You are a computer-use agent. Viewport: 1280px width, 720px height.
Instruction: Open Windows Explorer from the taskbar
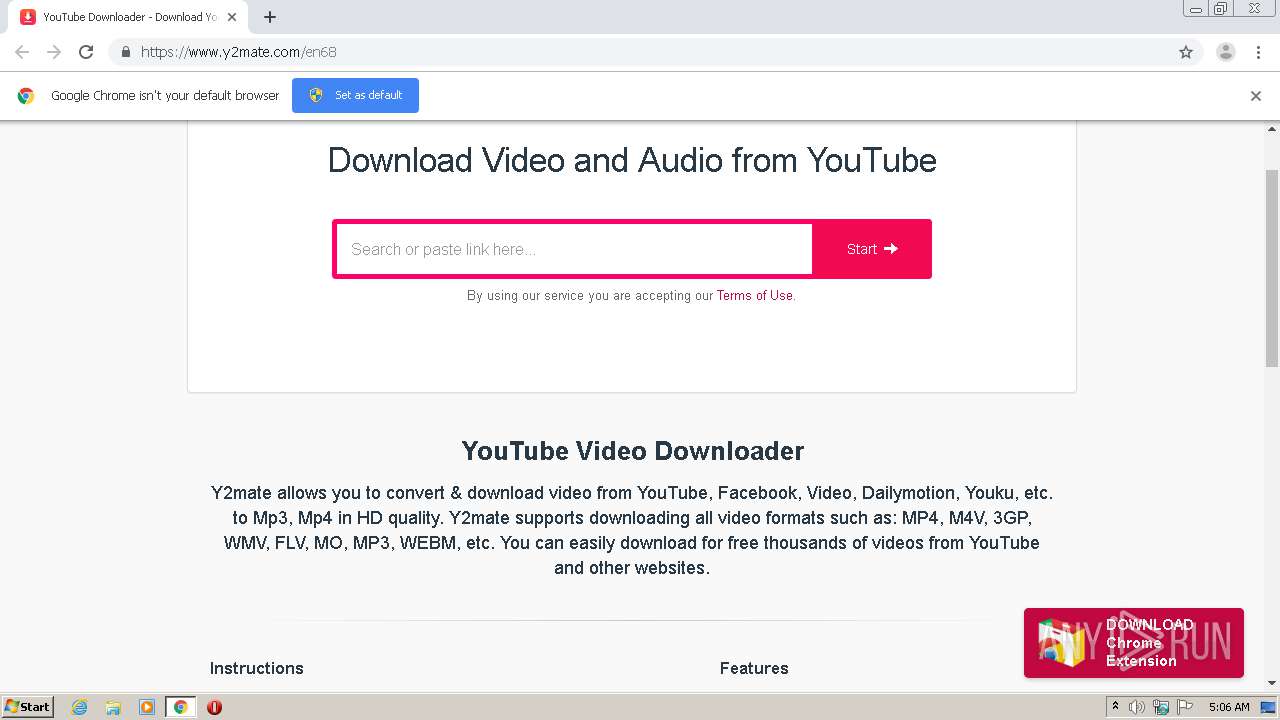pyautogui.click(x=113, y=707)
